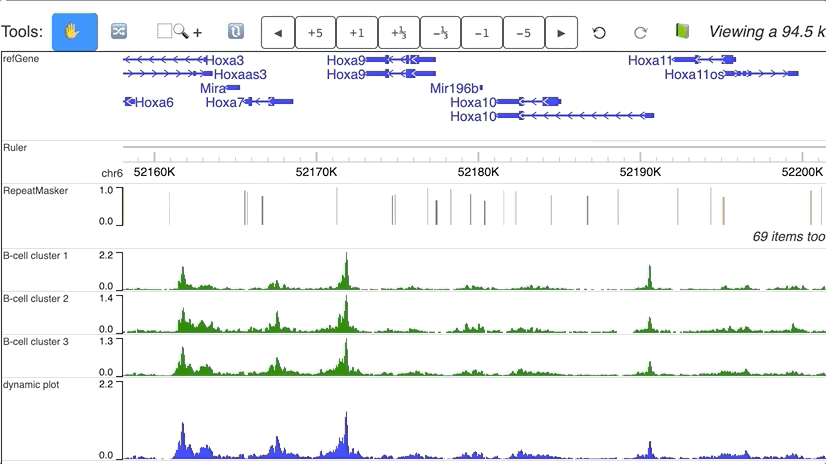Click the Hoxa3 gene label

click(x=223, y=60)
